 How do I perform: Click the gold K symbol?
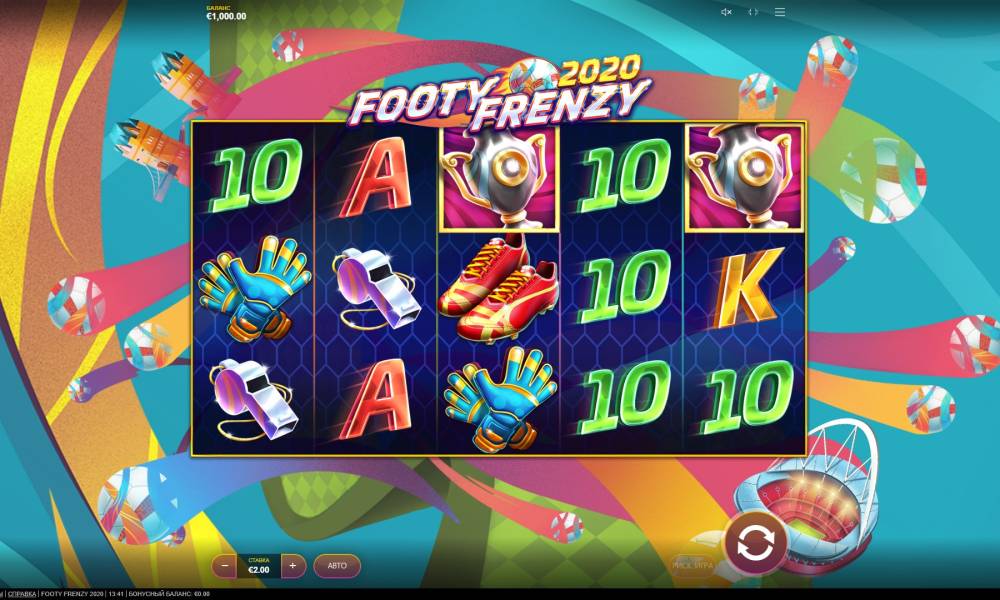point(746,287)
